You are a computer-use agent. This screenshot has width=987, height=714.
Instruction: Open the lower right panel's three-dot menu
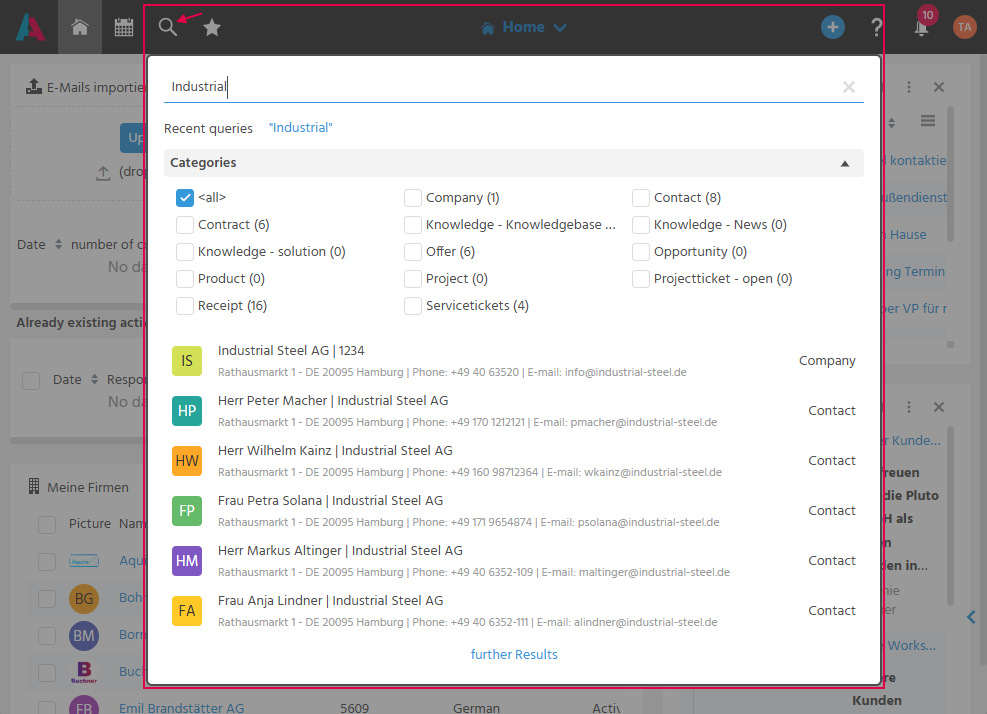click(x=909, y=407)
